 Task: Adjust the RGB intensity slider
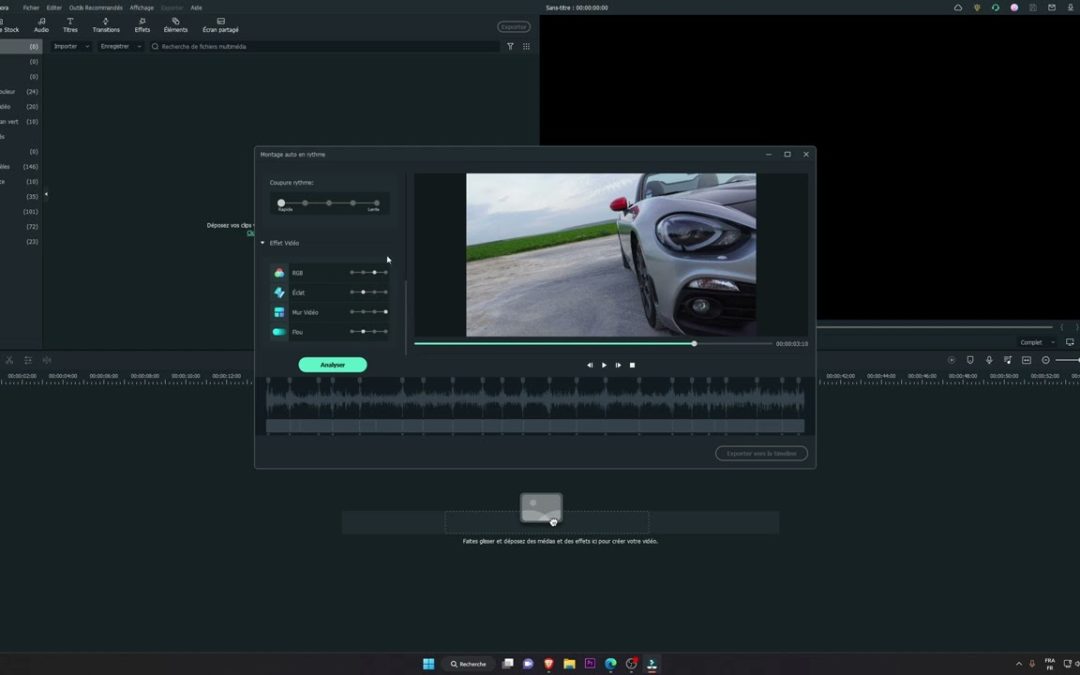[368, 273]
